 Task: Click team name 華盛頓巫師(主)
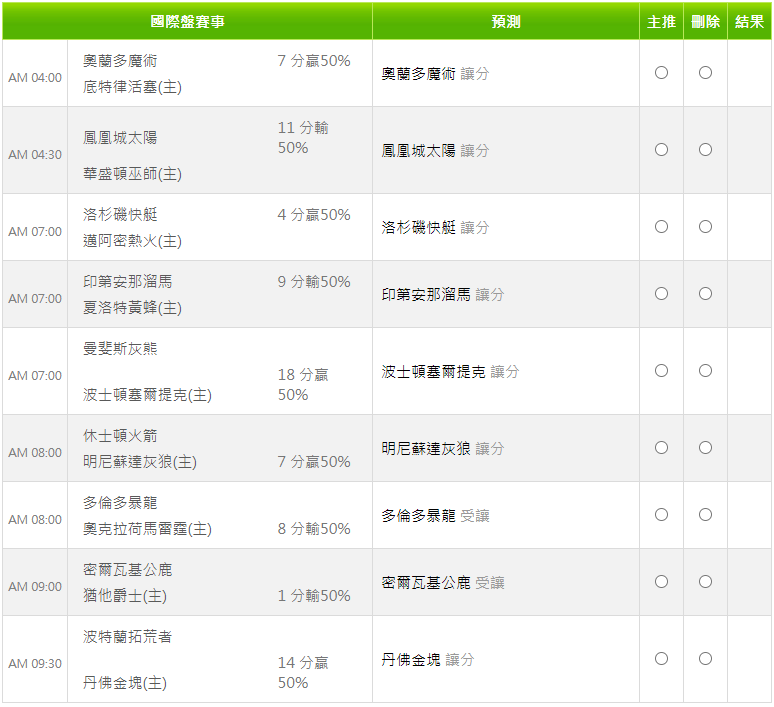click(x=132, y=174)
